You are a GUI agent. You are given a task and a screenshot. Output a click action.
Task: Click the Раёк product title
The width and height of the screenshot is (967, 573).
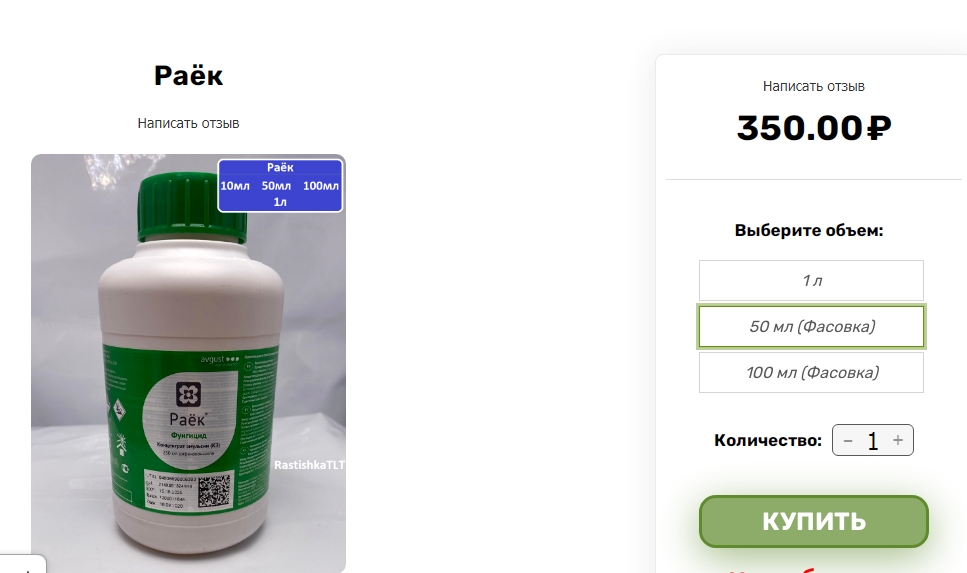coord(188,76)
